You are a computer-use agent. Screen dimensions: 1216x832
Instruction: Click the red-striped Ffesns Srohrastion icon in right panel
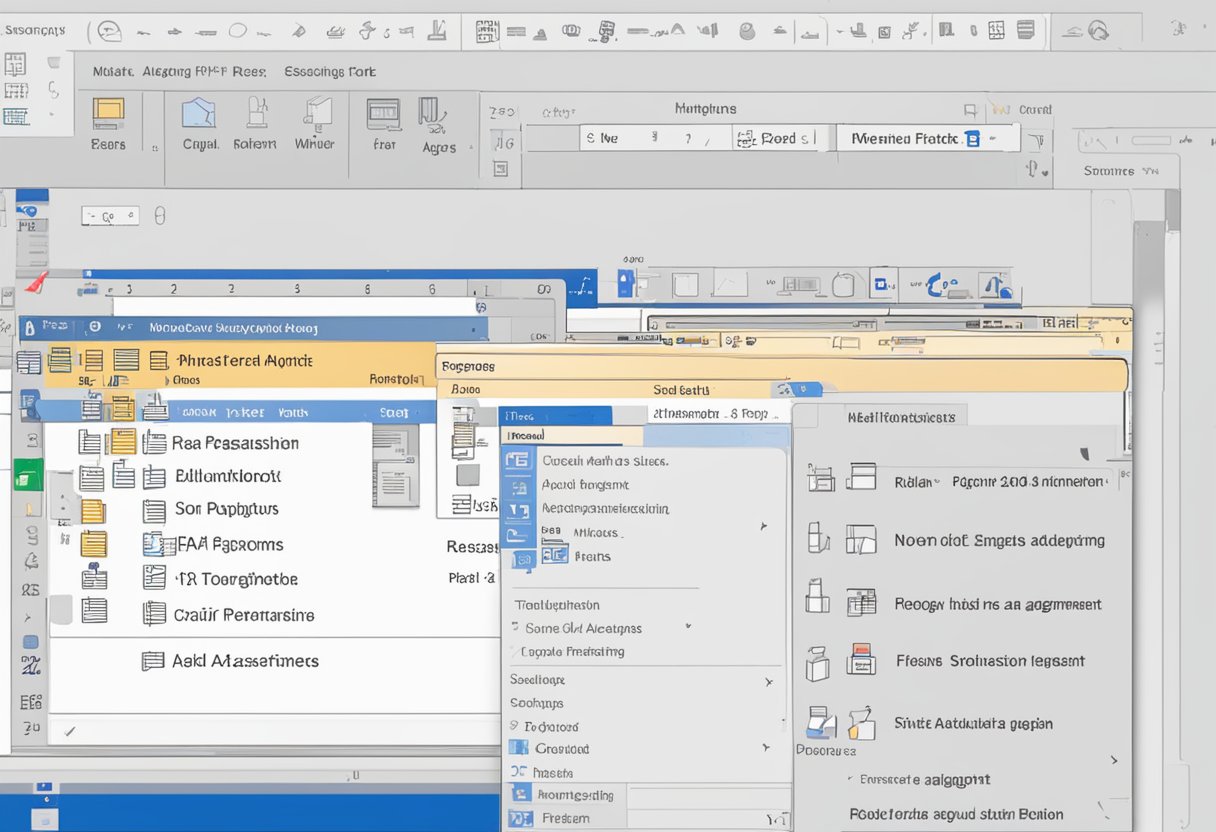[x=862, y=659]
